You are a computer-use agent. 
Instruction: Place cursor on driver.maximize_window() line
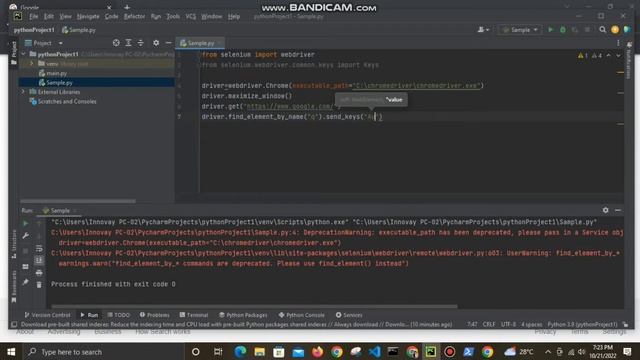[247, 96]
